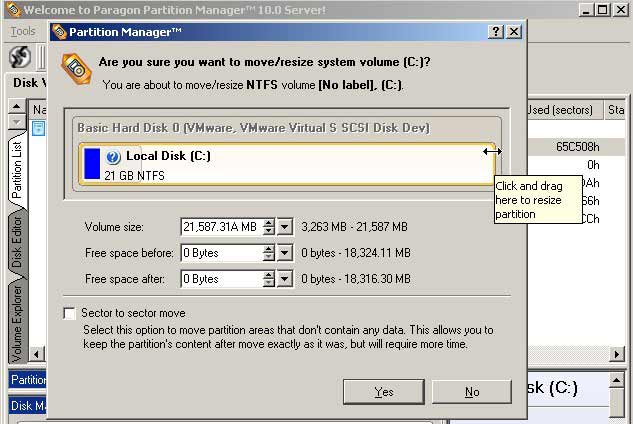Image resolution: width=633 pixels, height=424 pixels.
Task: Click the blue help icon on Local Disk (C:)
Action: click(113, 157)
